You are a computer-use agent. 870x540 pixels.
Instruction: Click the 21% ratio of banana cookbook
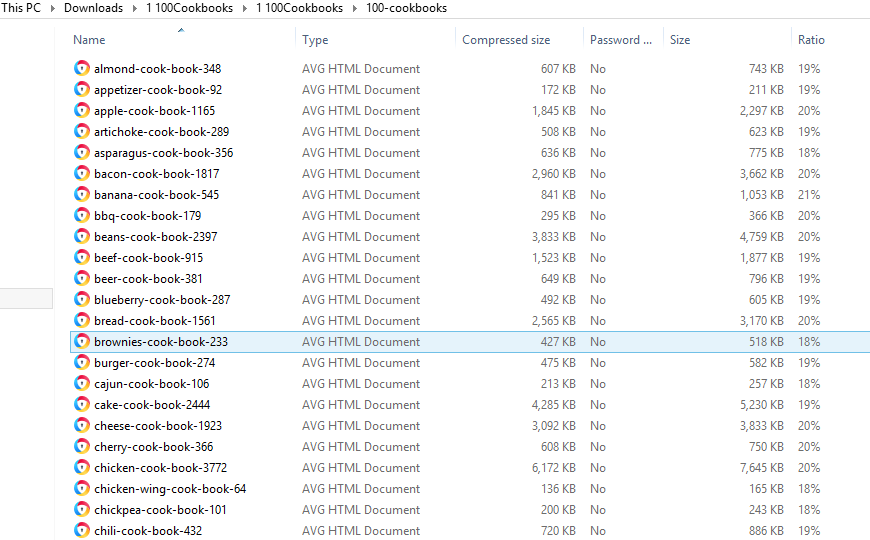coord(809,195)
